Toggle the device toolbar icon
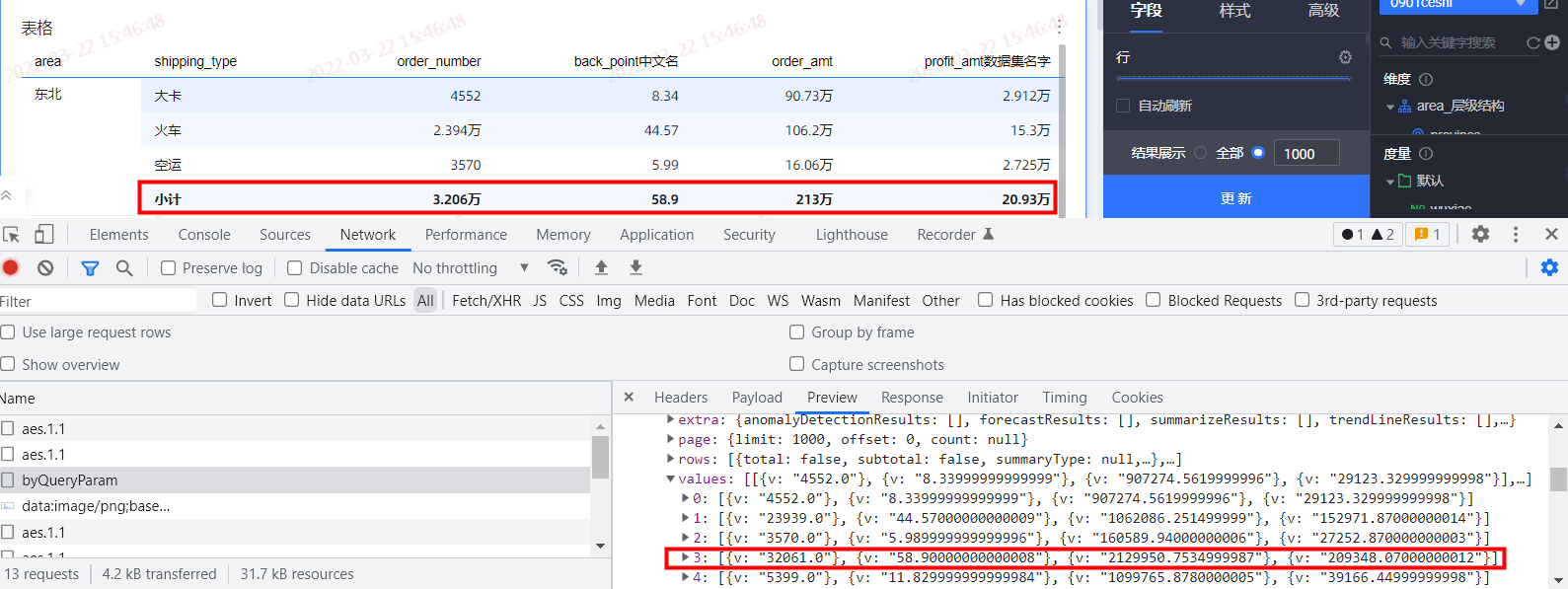 (43, 235)
